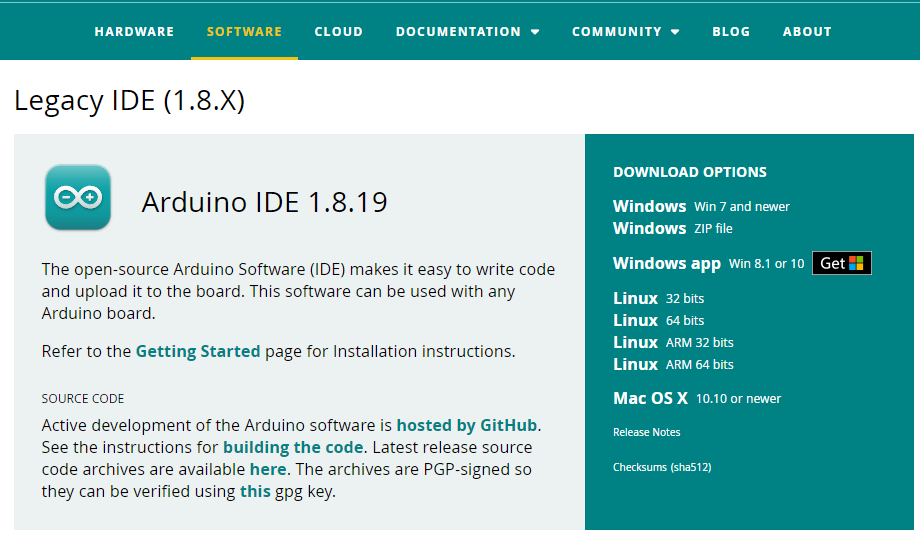Open the Release Notes link
This screenshot has height=544, width=920.
point(647,433)
